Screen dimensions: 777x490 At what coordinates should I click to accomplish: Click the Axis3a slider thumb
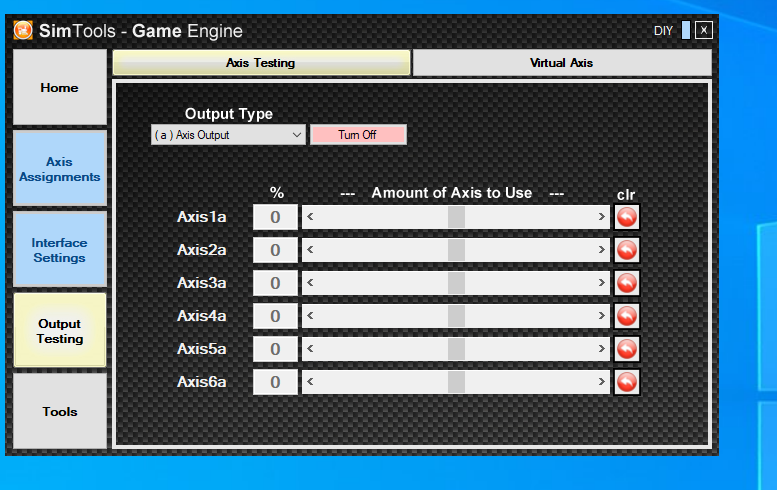[456, 282]
